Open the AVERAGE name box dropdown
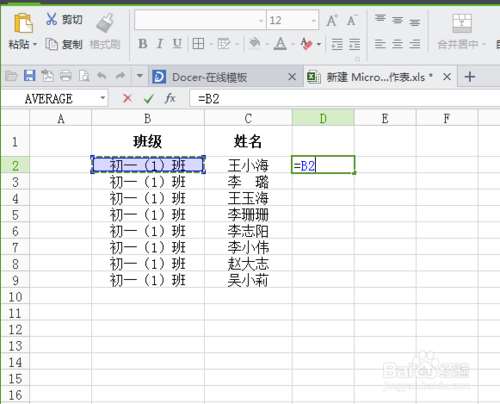This screenshot has width=500, height=404. tap(103, 98)
